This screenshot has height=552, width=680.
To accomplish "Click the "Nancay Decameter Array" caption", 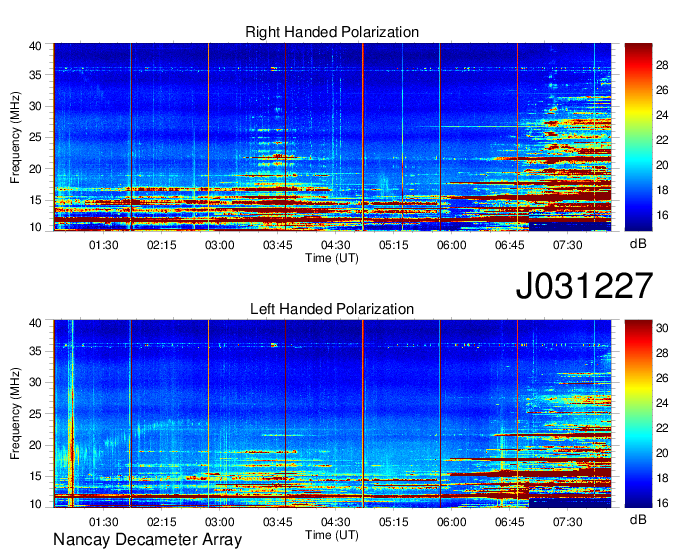I will (x=147, y=539).
